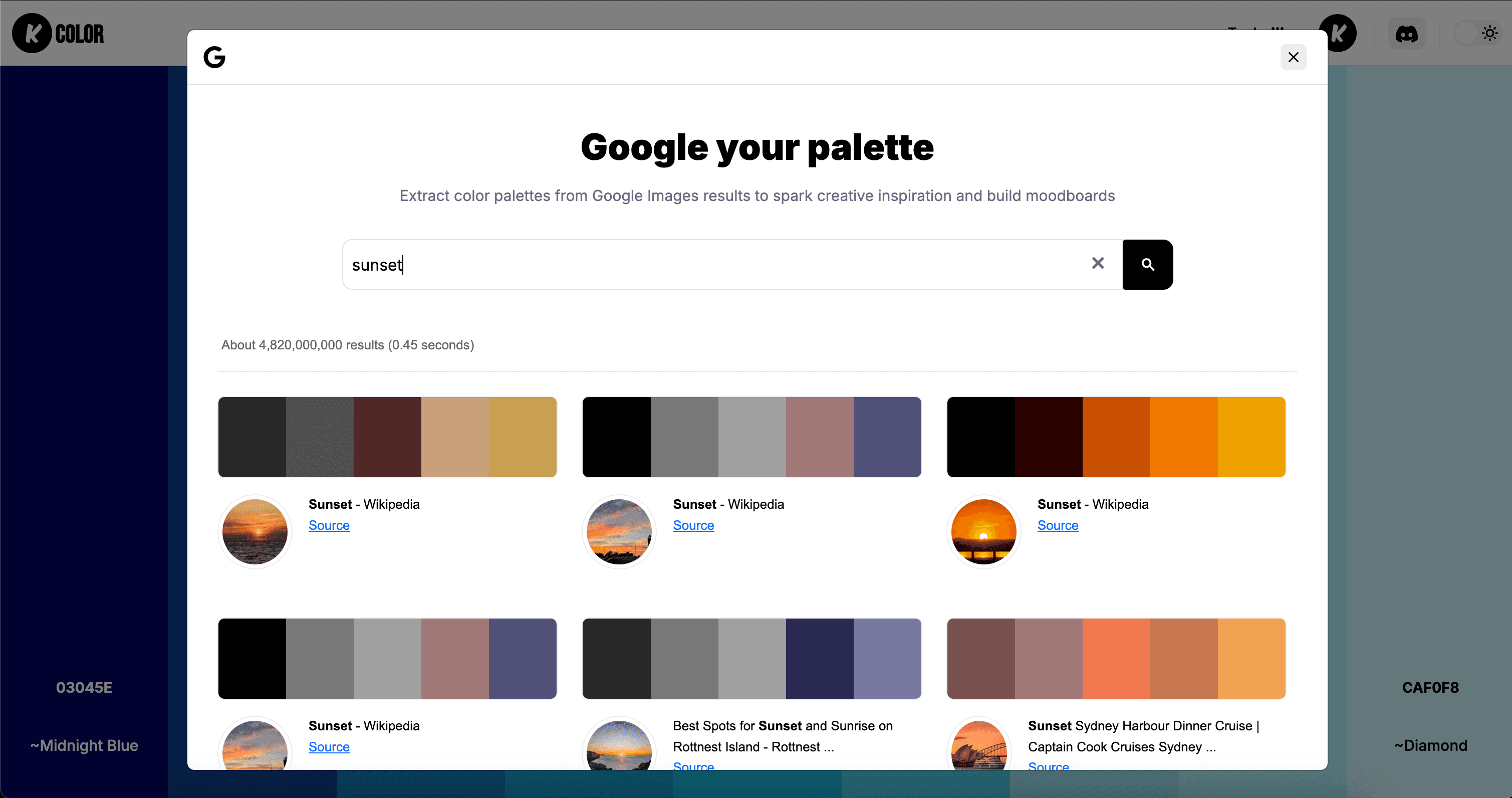The height and width of the screenshot is (798, 1512).
Task: Click the cloudy sunset thumbnail in top-middle result
Action: click(619, 531)
